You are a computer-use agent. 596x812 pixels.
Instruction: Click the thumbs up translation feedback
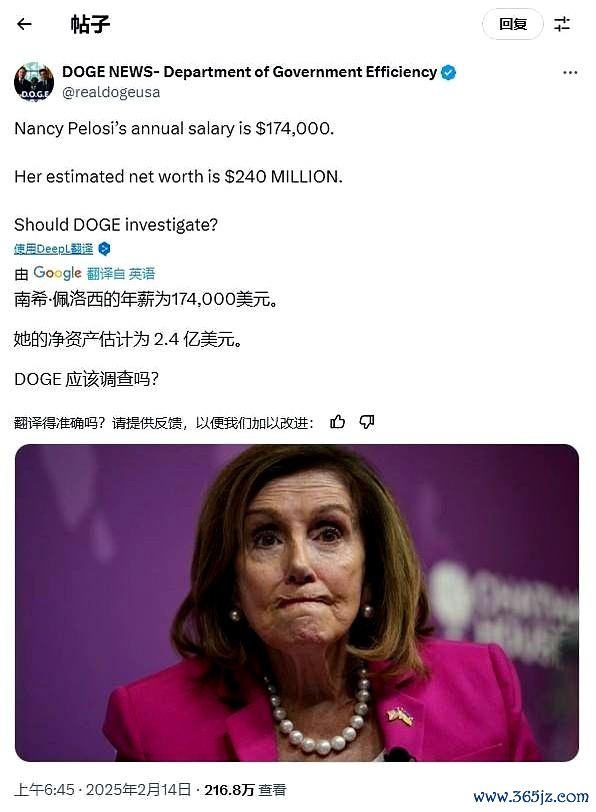[337, 422]
